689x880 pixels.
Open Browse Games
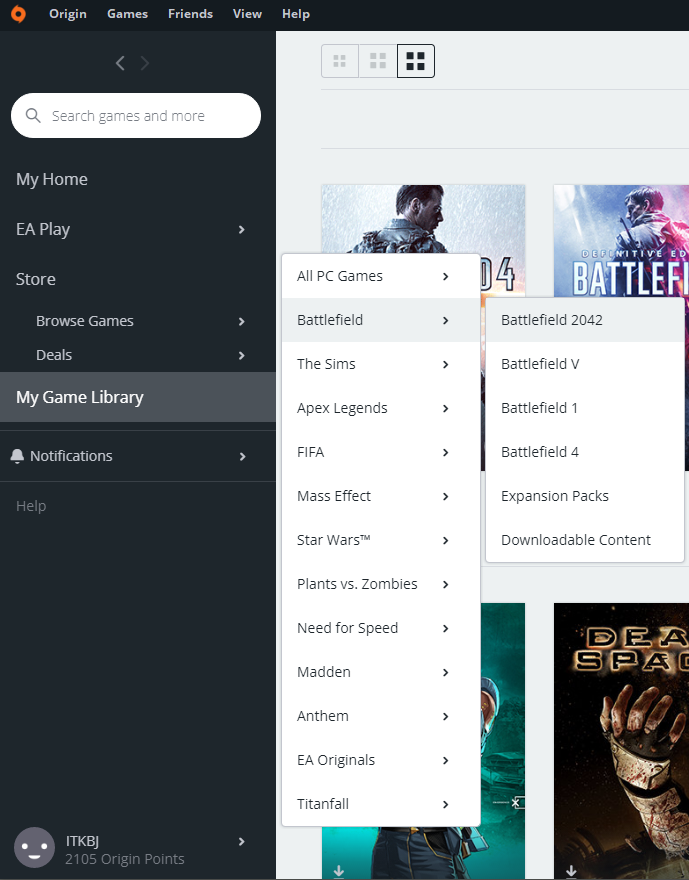click(85, 321)
